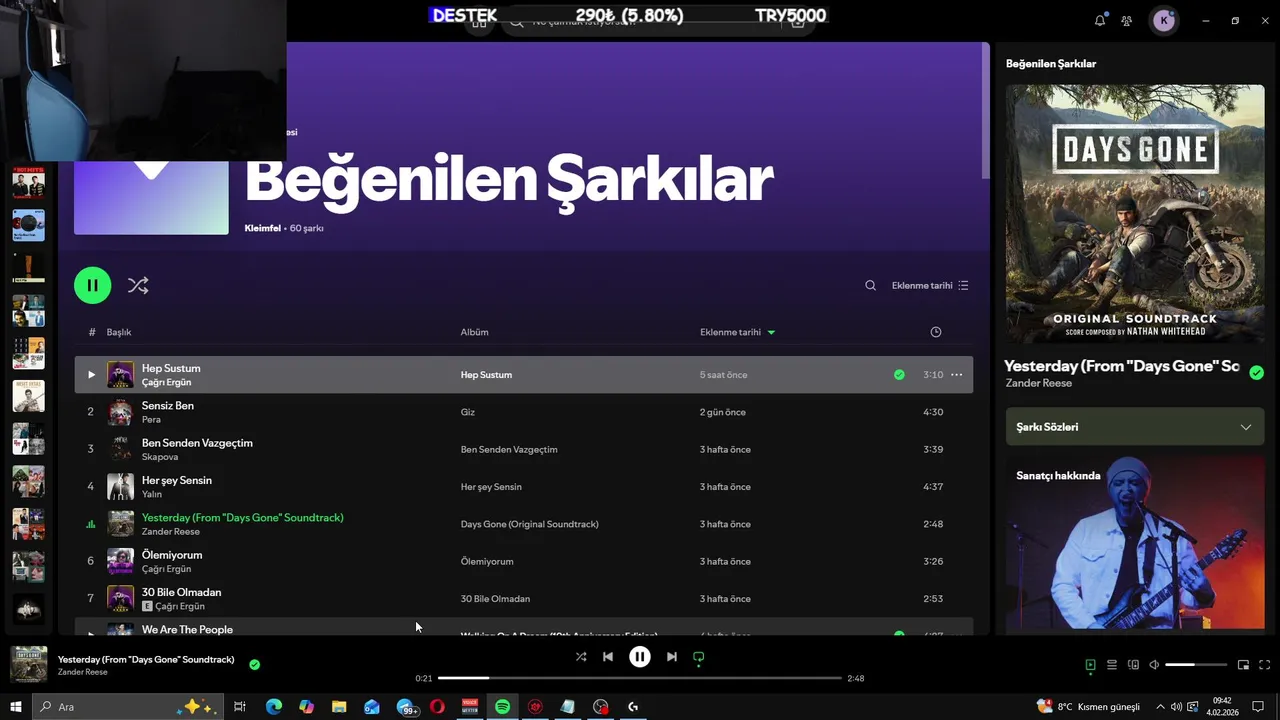Open Zander Reese artist link in the right panel

(1038, 383)
